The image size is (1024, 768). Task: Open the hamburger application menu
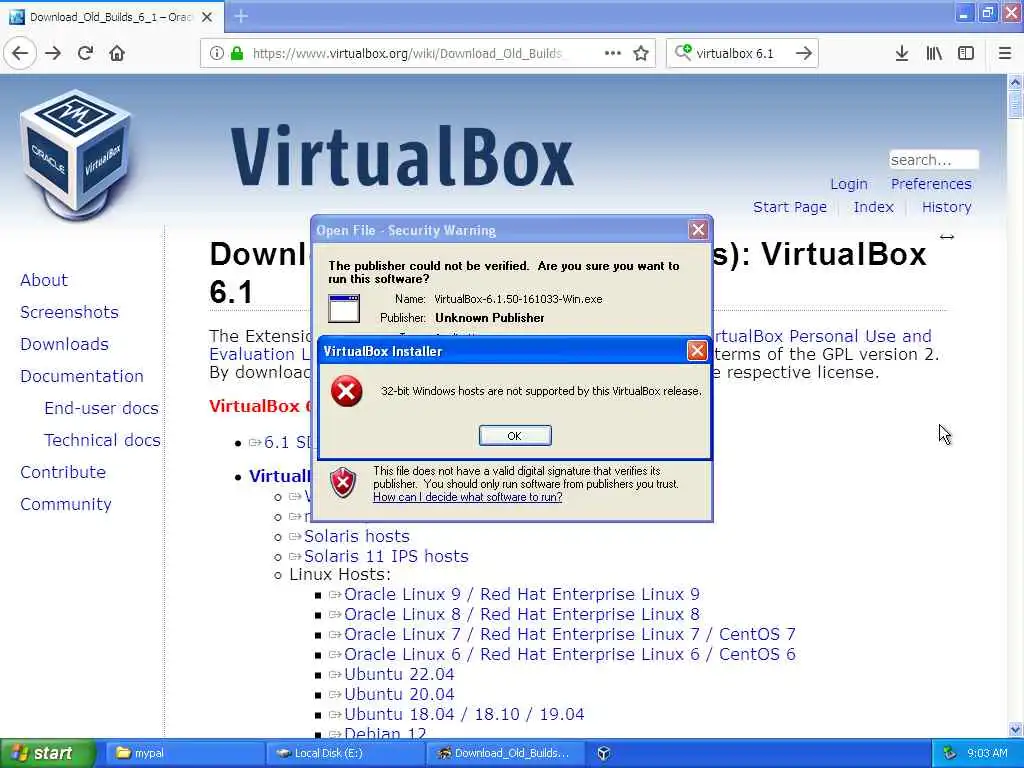(x=1004, y=53)
